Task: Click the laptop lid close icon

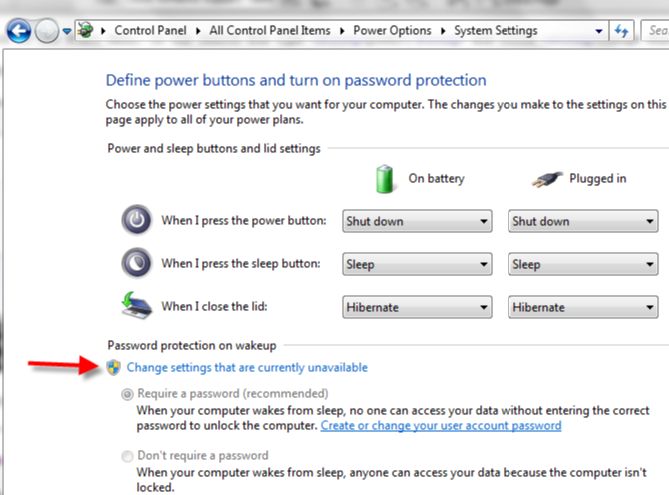Action: [x=137, y=306]
